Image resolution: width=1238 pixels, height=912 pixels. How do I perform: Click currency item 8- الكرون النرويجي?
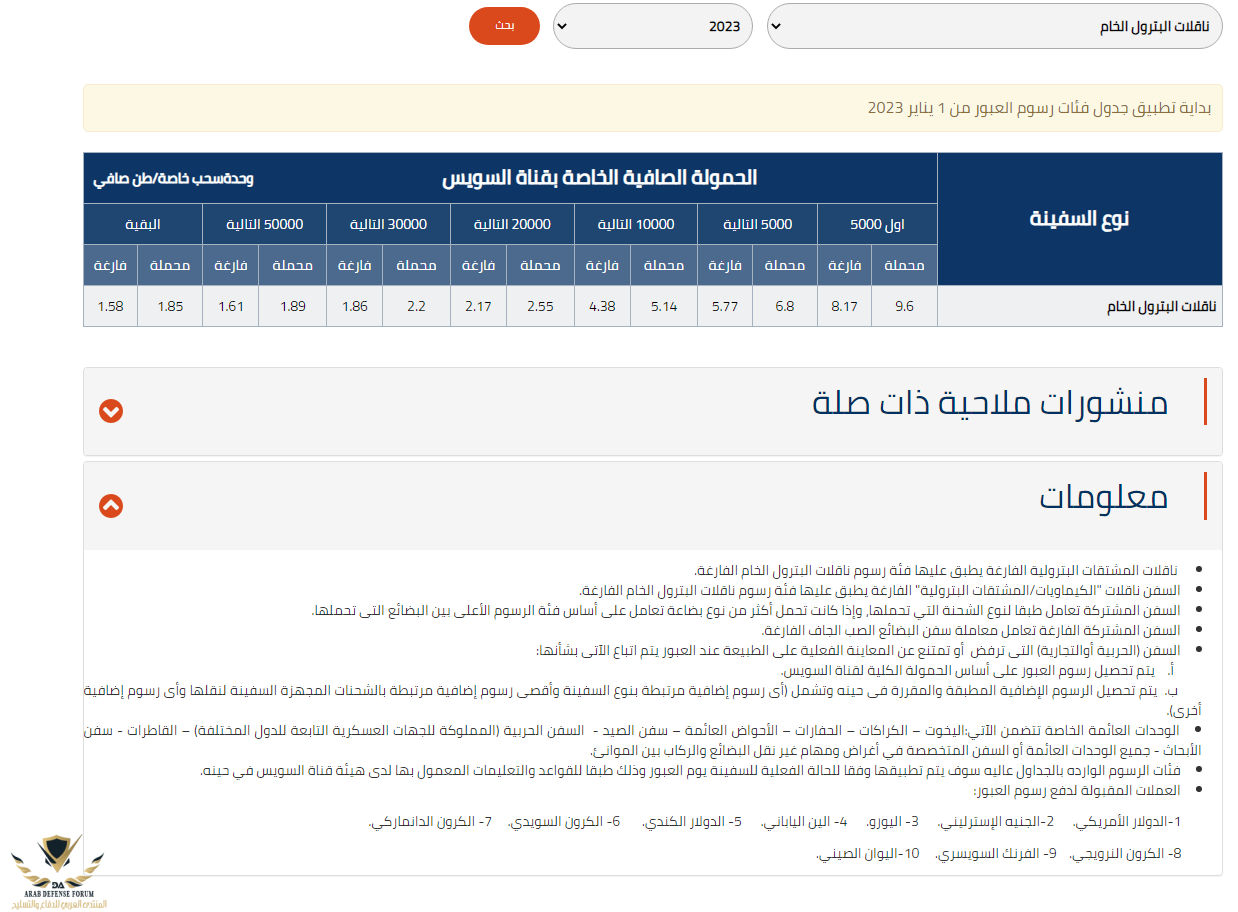[x=1126, y=854]
